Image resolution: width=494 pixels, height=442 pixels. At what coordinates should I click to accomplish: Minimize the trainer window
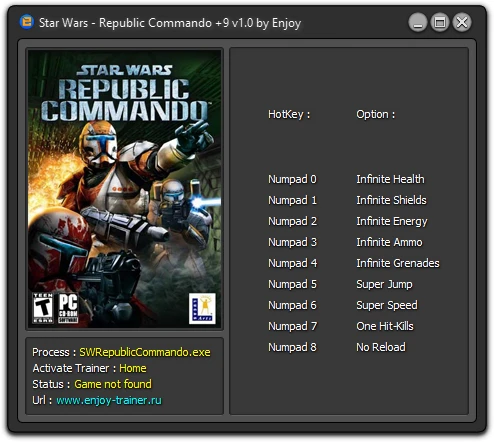[418, 23]
